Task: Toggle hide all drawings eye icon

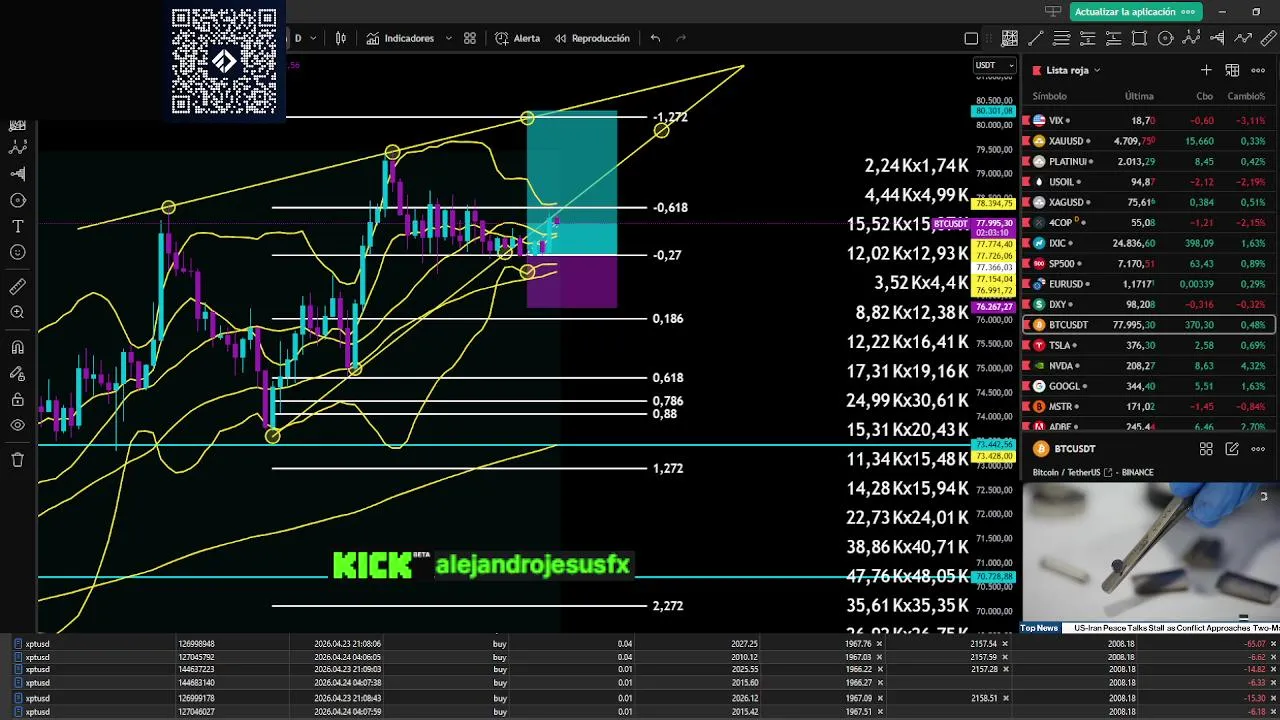Action: [x=17, y=425]
